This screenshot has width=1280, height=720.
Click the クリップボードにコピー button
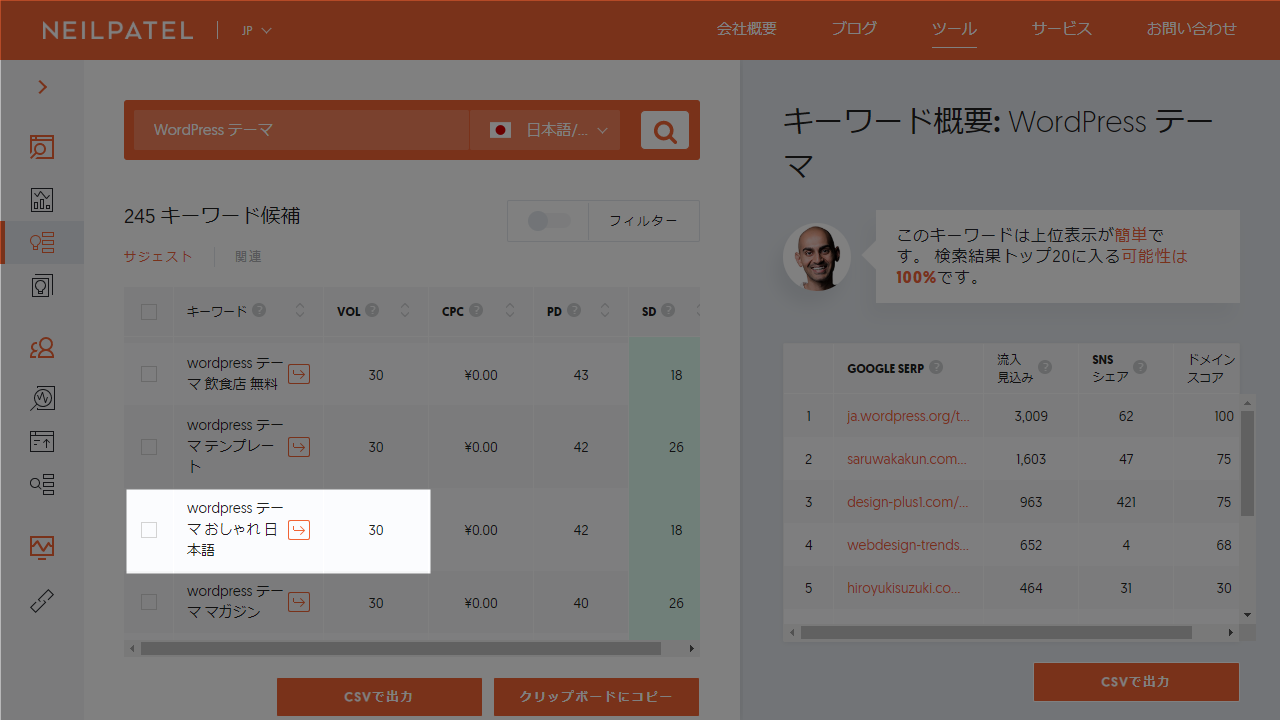point(596,697)
